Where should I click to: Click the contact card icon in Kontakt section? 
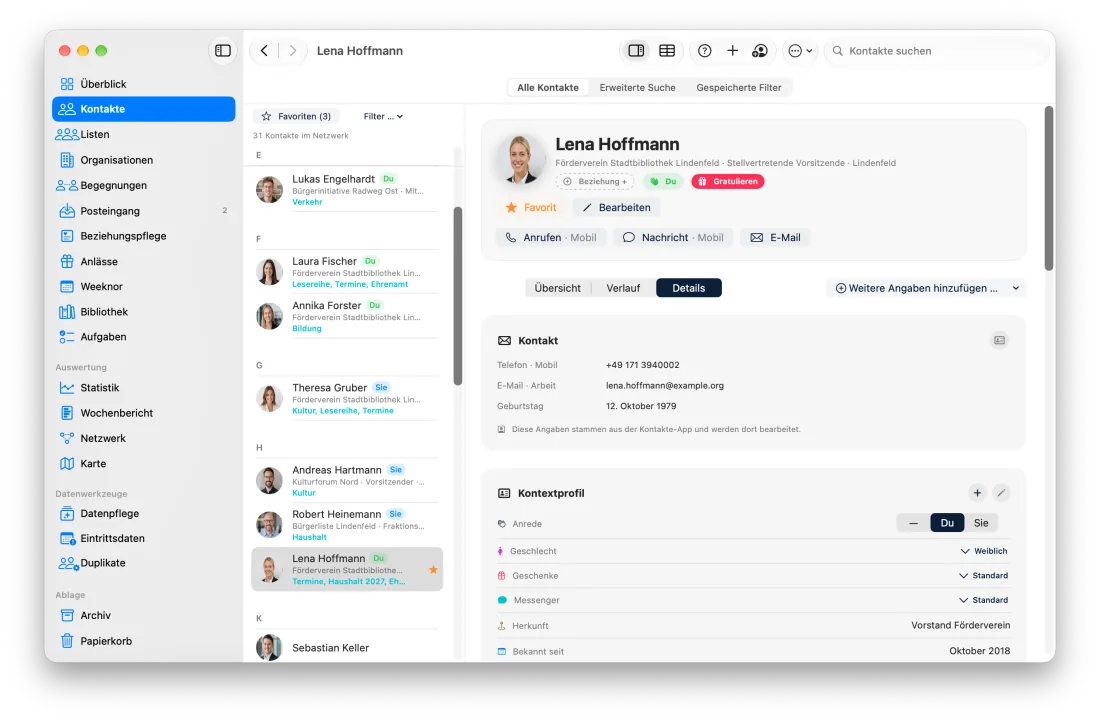pyautogui.click(x=1000, y=340)
